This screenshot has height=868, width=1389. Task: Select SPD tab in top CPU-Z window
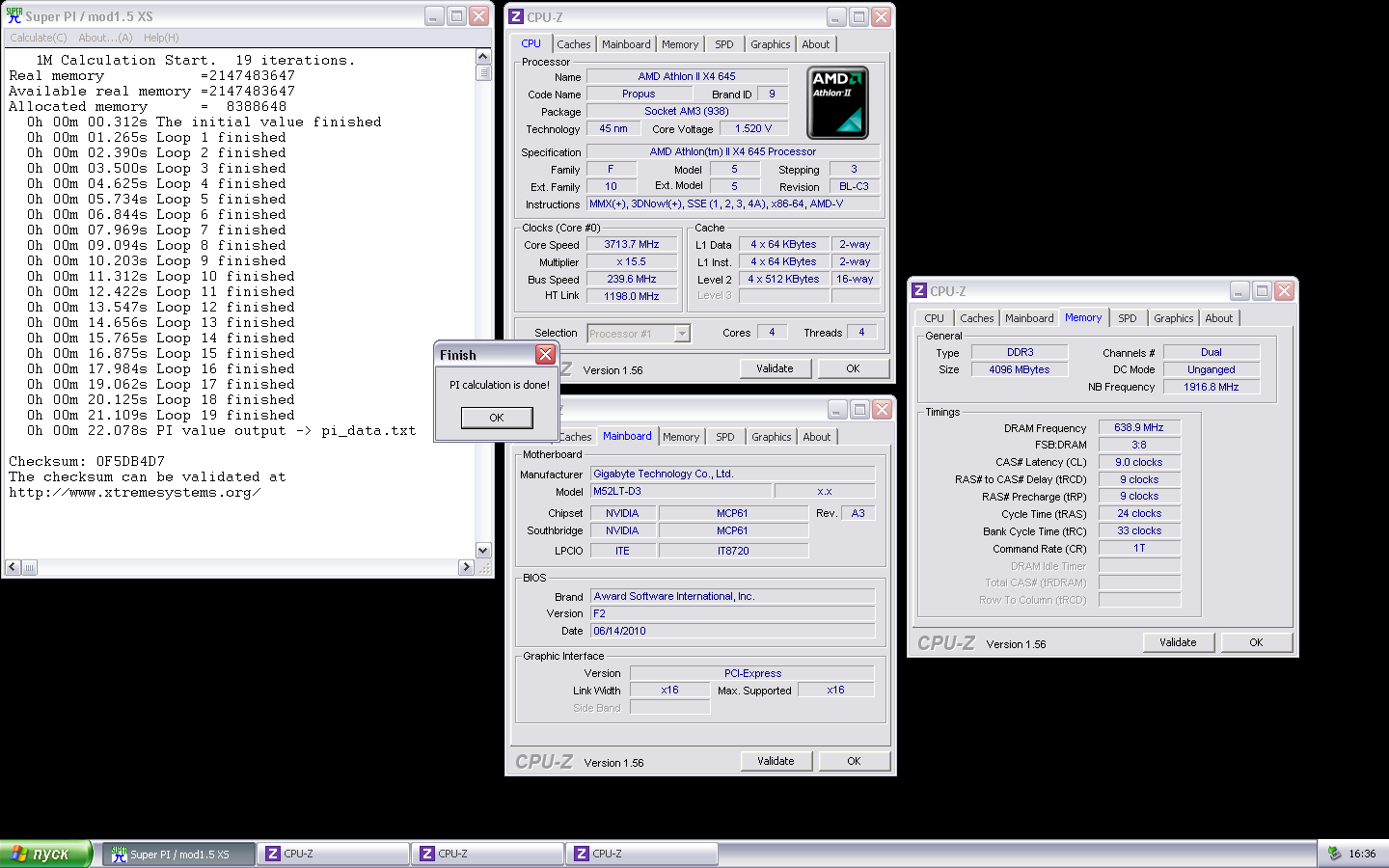724,44
